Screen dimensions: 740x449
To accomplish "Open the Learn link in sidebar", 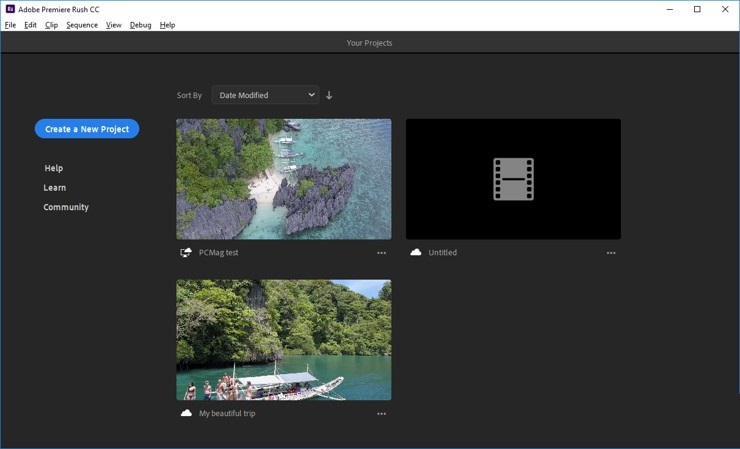I will point(55,187).
